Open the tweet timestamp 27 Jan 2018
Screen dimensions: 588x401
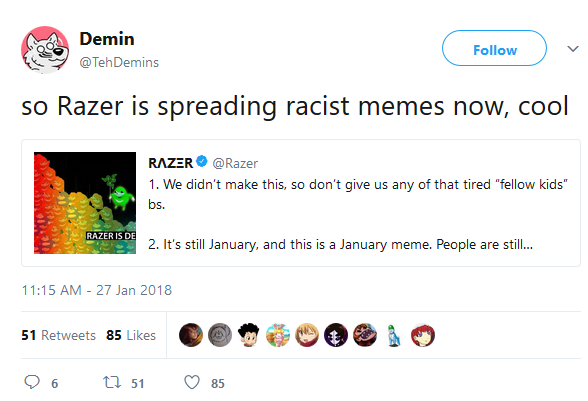(x=97, y=290)
